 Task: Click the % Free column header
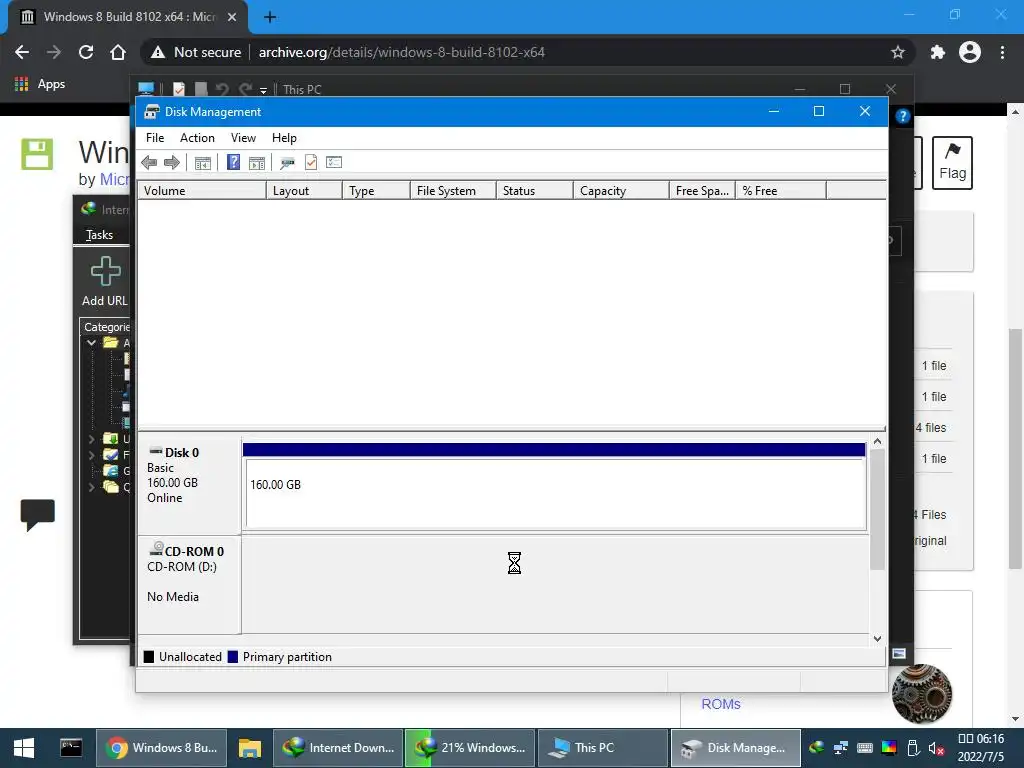[780, 191]
